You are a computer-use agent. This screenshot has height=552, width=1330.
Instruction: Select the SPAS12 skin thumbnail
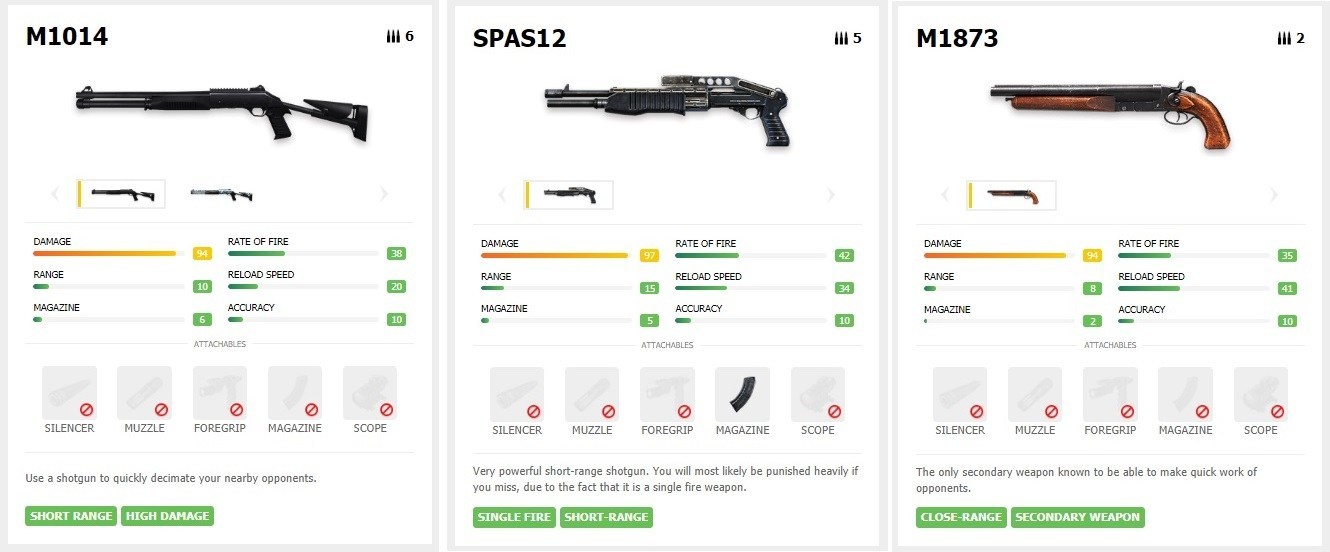point(570,195)
